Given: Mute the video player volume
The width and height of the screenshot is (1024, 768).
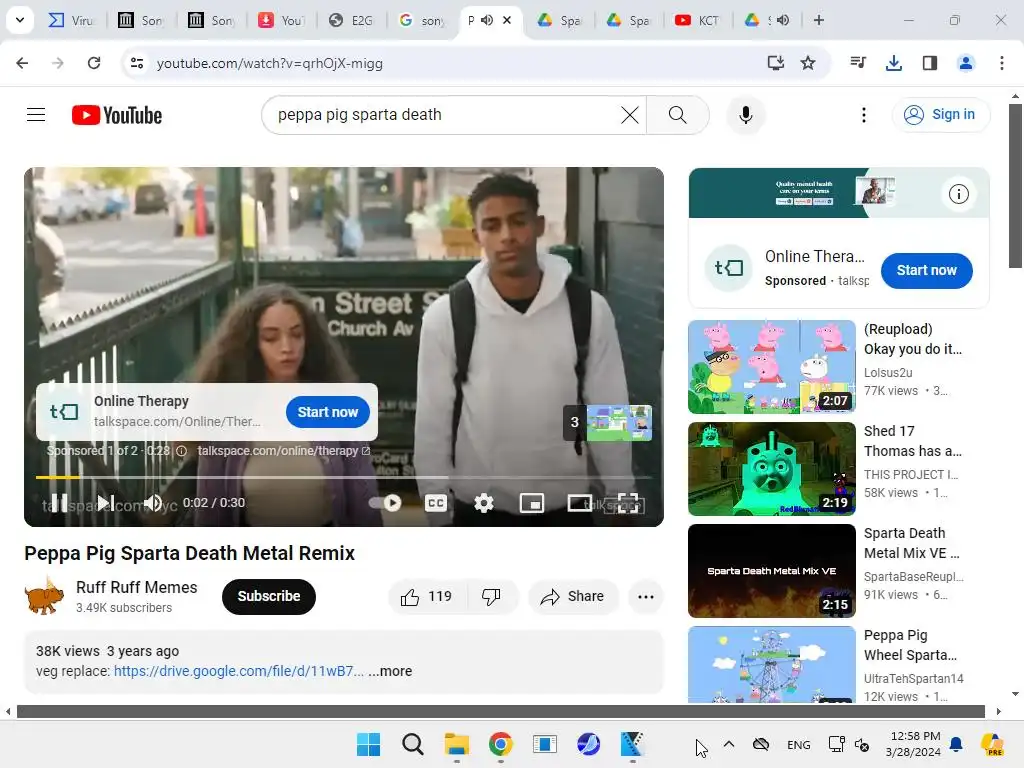Looking at the screenshot, I should pyautogui.click(x=153, y=503).
